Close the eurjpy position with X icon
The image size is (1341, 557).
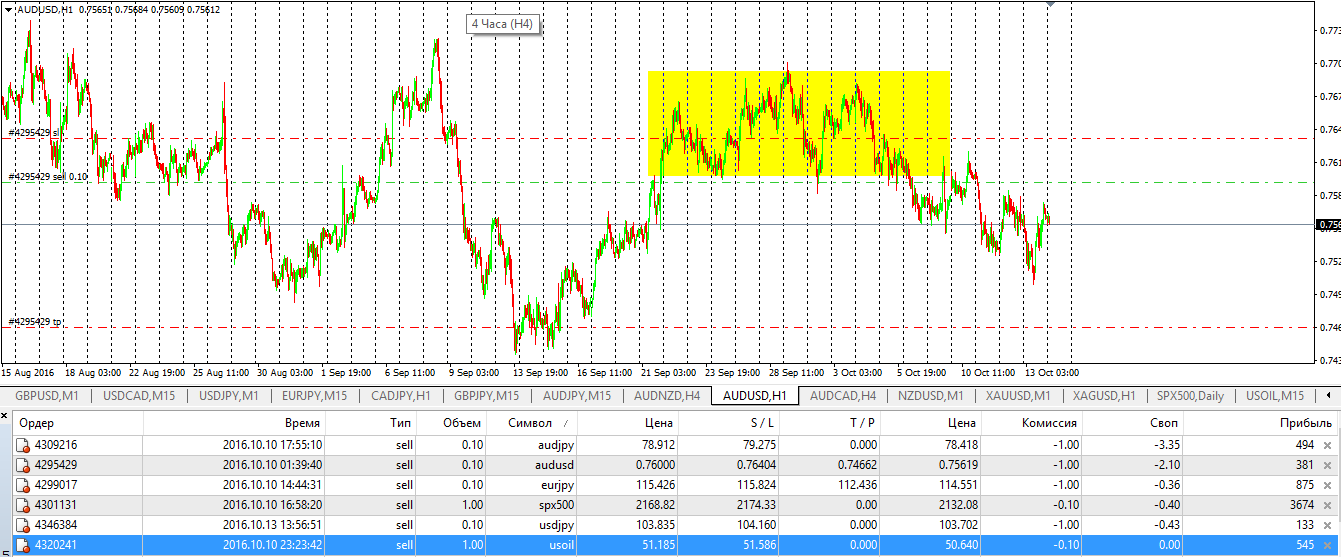pyautogui.click(x=1327, y=485)
